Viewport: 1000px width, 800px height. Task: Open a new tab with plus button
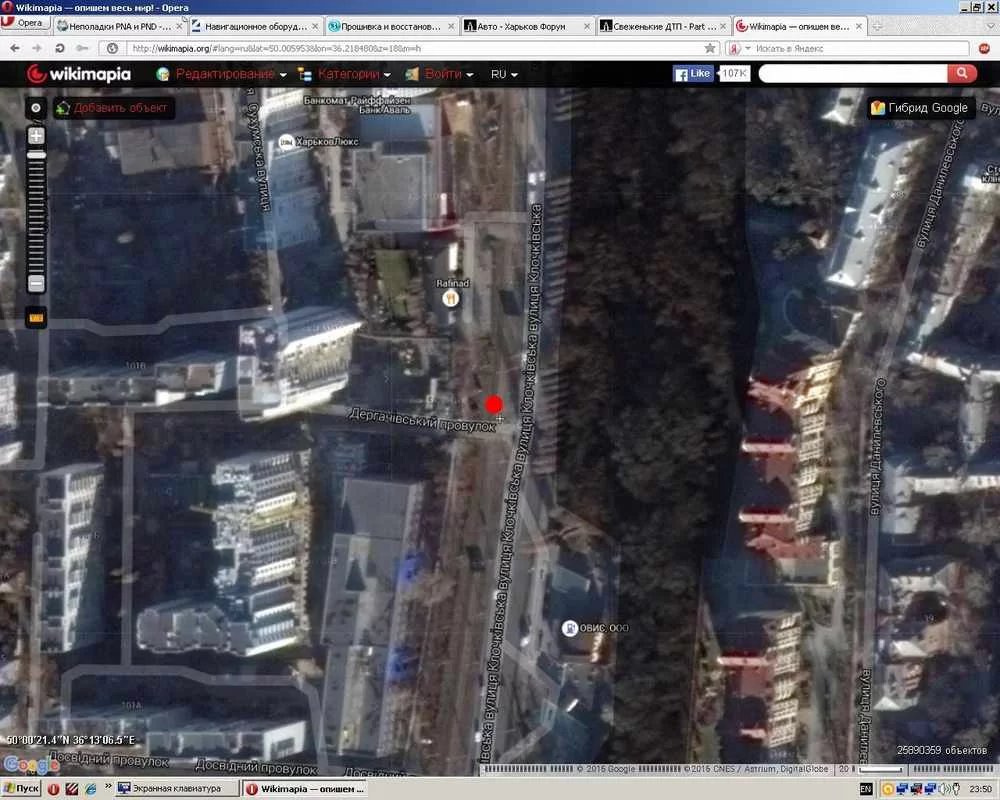(878, 27)
